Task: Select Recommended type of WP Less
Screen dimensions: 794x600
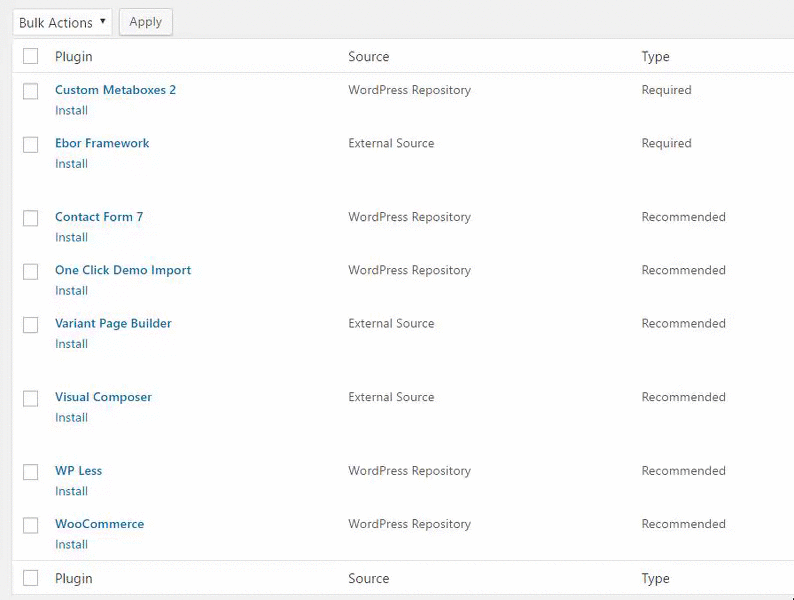Action: [684, 471]
